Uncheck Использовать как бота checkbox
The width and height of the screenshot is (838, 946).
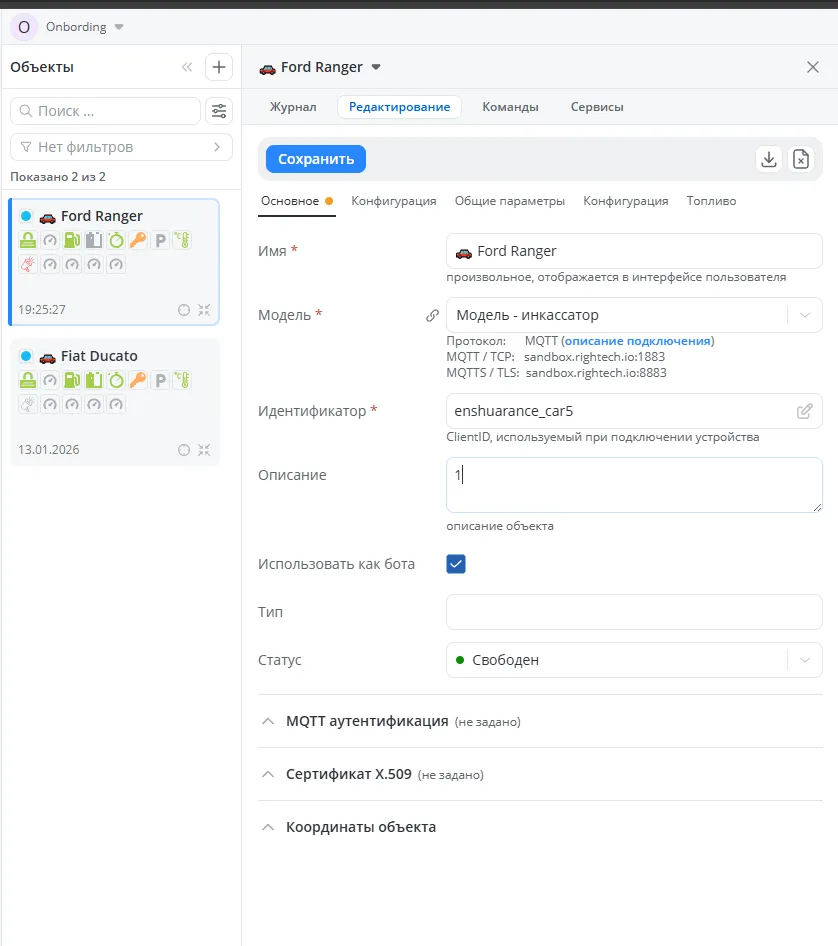(x=456, y=563)
